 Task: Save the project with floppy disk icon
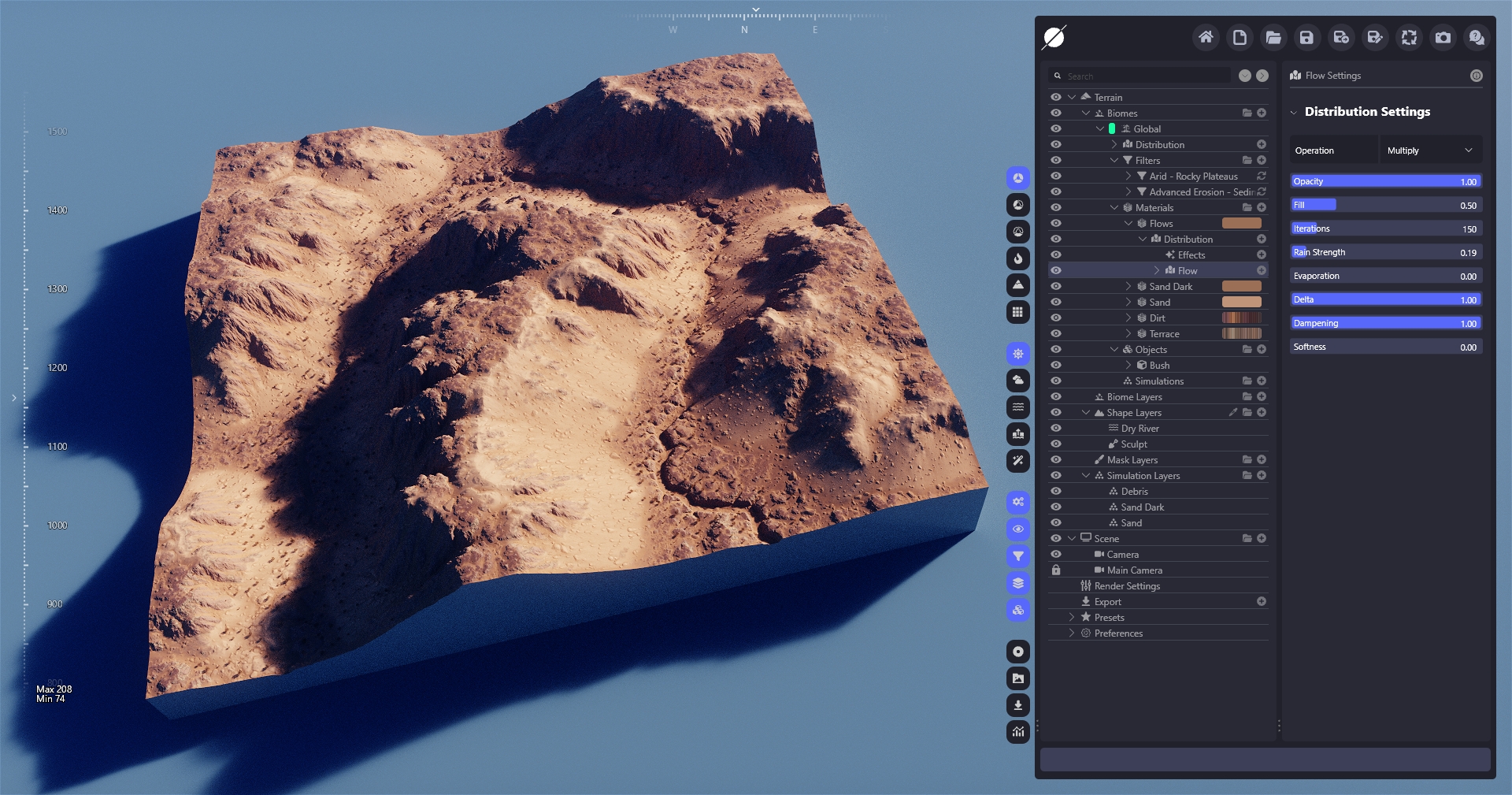click(x=1307, y=38)
